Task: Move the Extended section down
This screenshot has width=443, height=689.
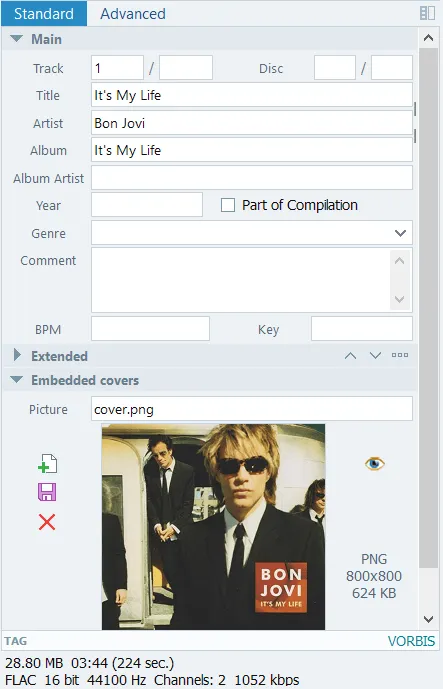Action: (x=375, y=355)
